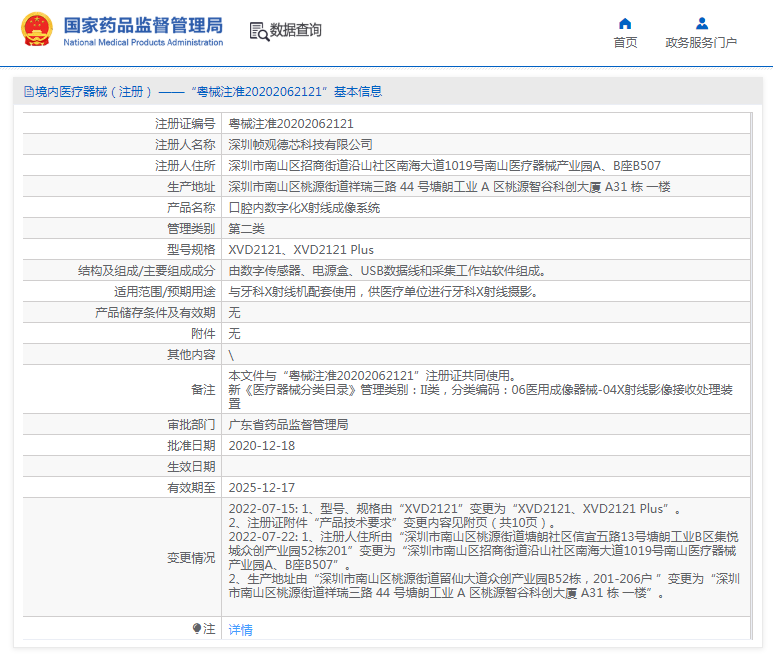Click the 有效期至 label cell
Viewport: 773px width, 655px height.
pyautogui.click(x=122, y=487)
